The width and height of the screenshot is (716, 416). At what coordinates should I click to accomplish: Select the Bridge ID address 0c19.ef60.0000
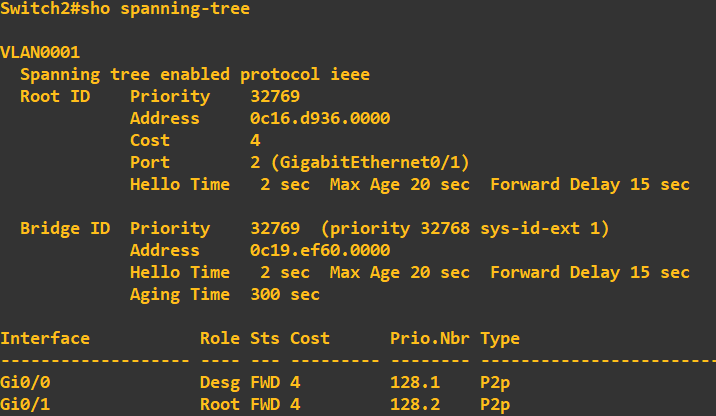320,250
